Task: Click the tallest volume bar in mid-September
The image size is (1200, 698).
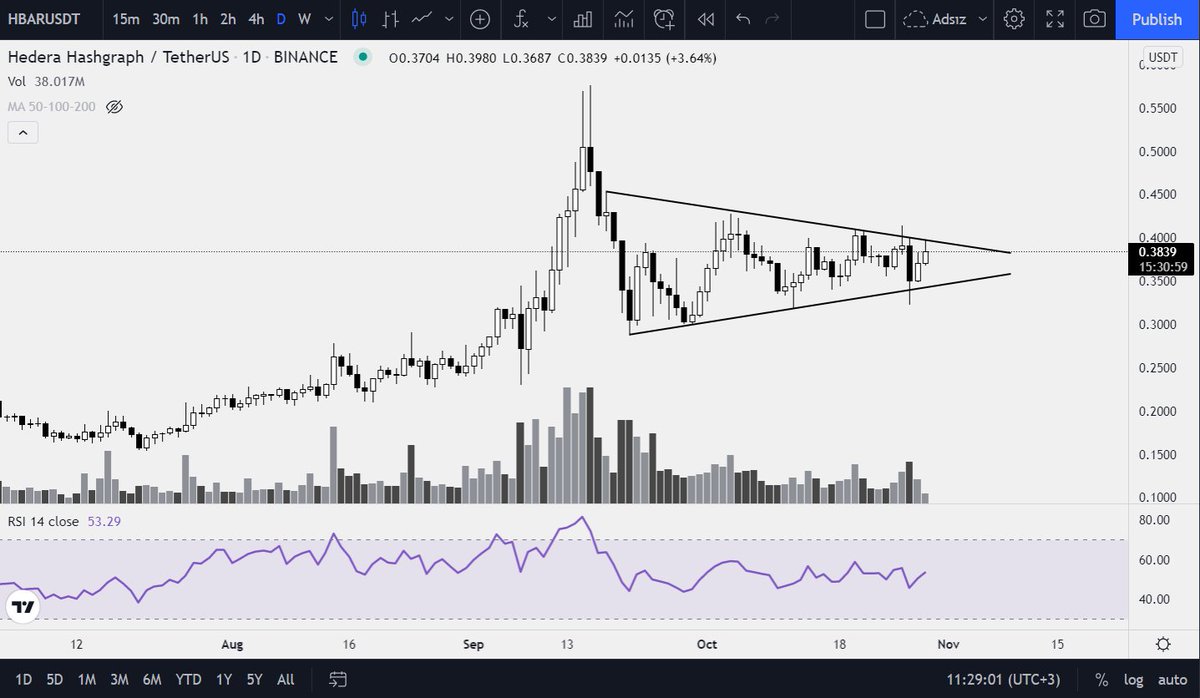Action: 590,444
